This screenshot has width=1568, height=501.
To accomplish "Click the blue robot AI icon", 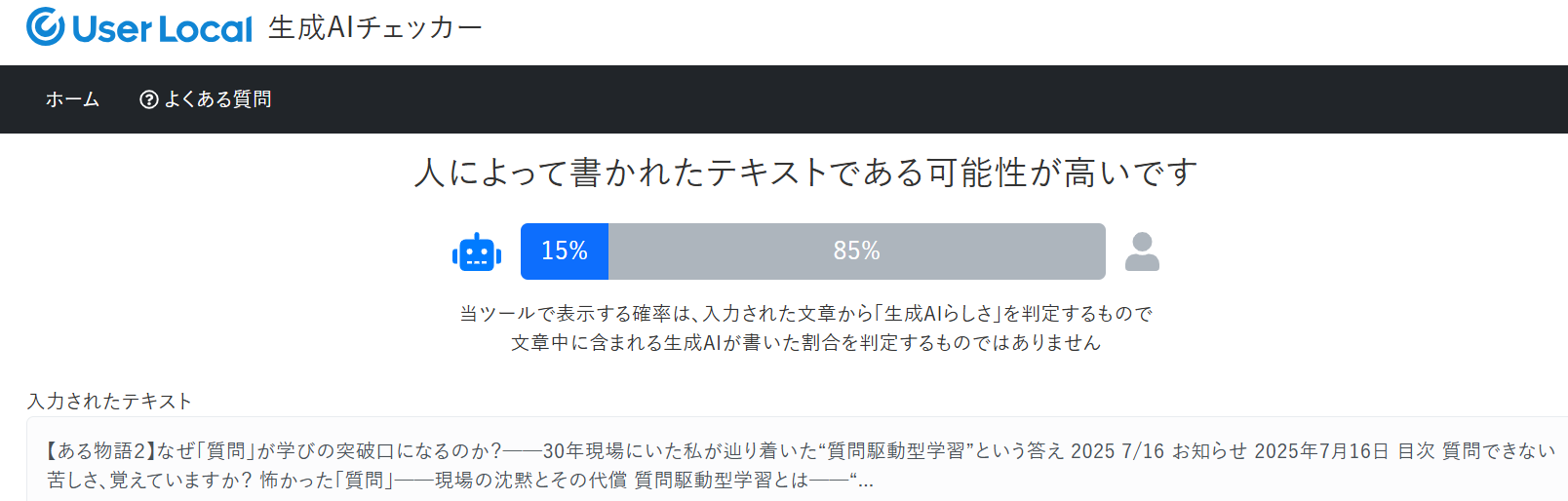I will click(477, 251).
